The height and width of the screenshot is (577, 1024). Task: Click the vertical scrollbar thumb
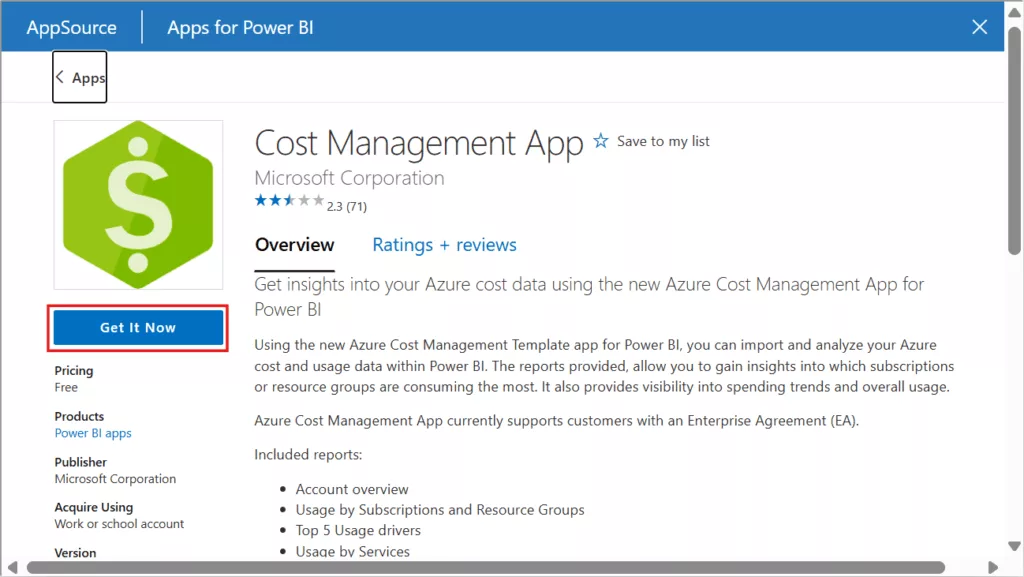(x=1014, y=140)
